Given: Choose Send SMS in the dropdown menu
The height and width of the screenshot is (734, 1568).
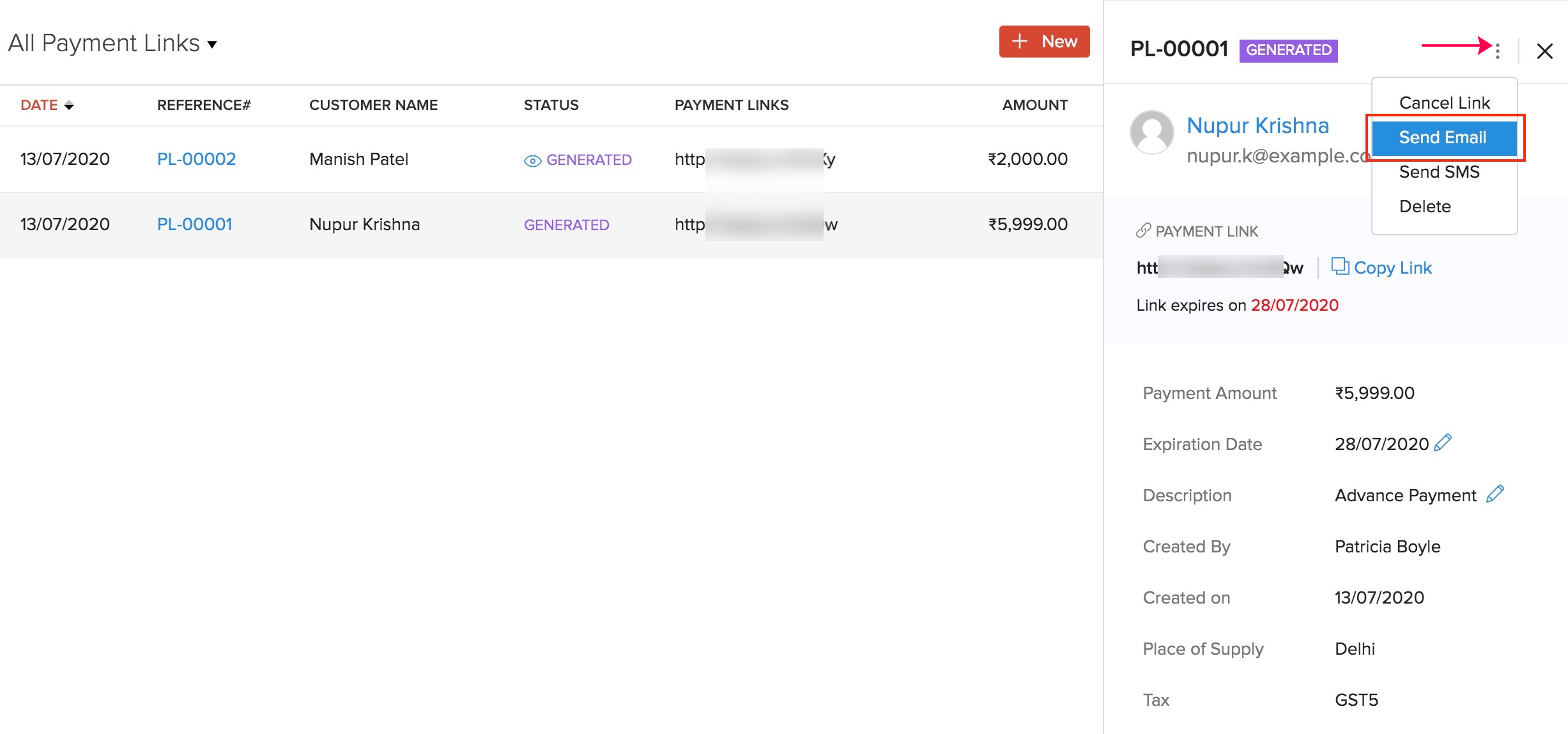Looking at the screenshot, I should (1439, 172).
